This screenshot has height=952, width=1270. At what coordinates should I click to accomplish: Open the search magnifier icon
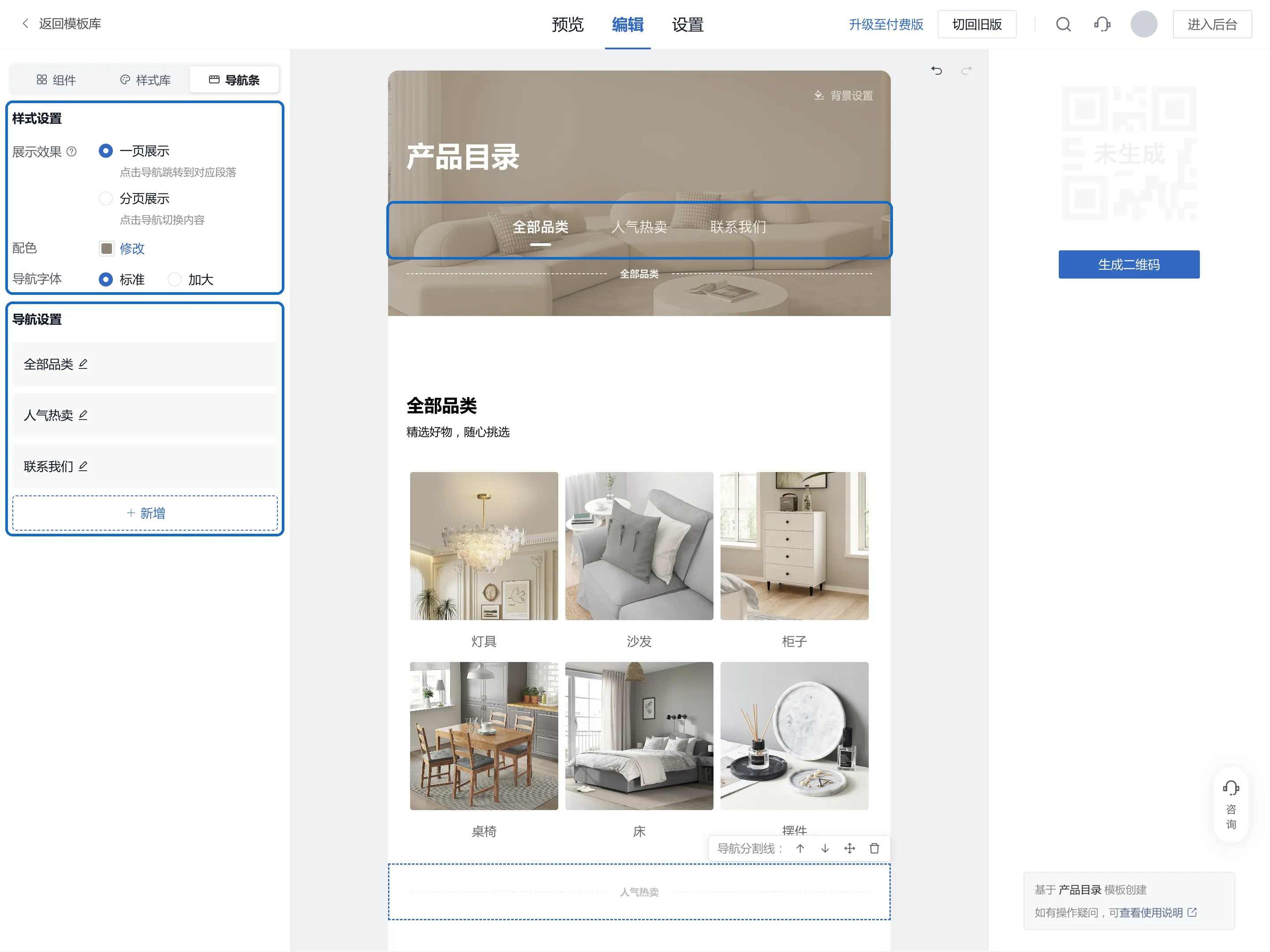(x=1063, y=24)
